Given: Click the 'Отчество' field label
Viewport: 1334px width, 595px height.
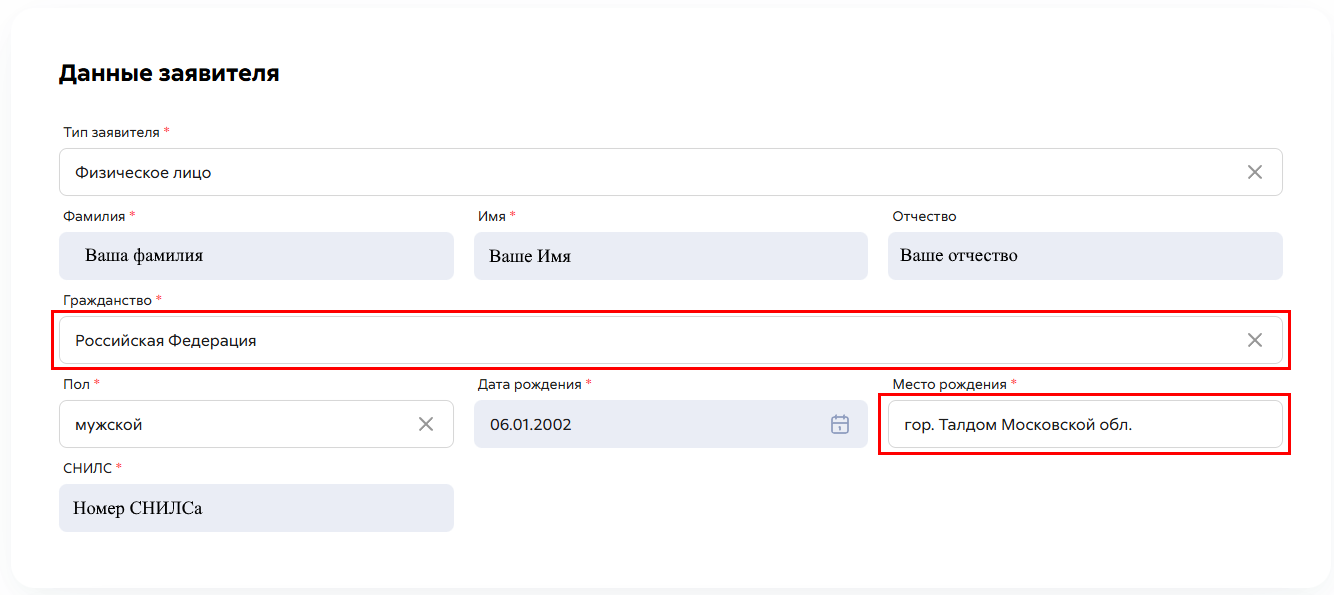Looking at the screenshot, I should (924, 216).
